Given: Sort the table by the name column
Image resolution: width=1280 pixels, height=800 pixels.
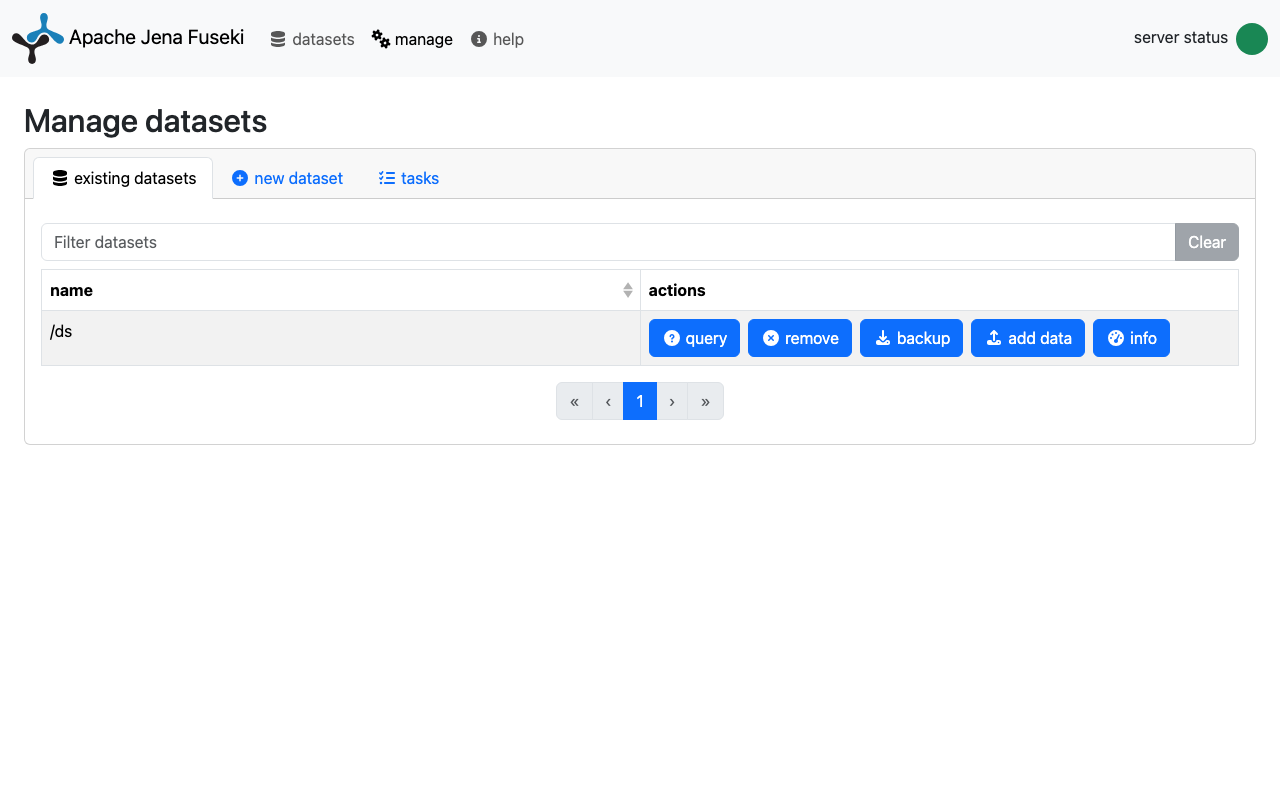Looking at the screenshot, I should point(341,290).
